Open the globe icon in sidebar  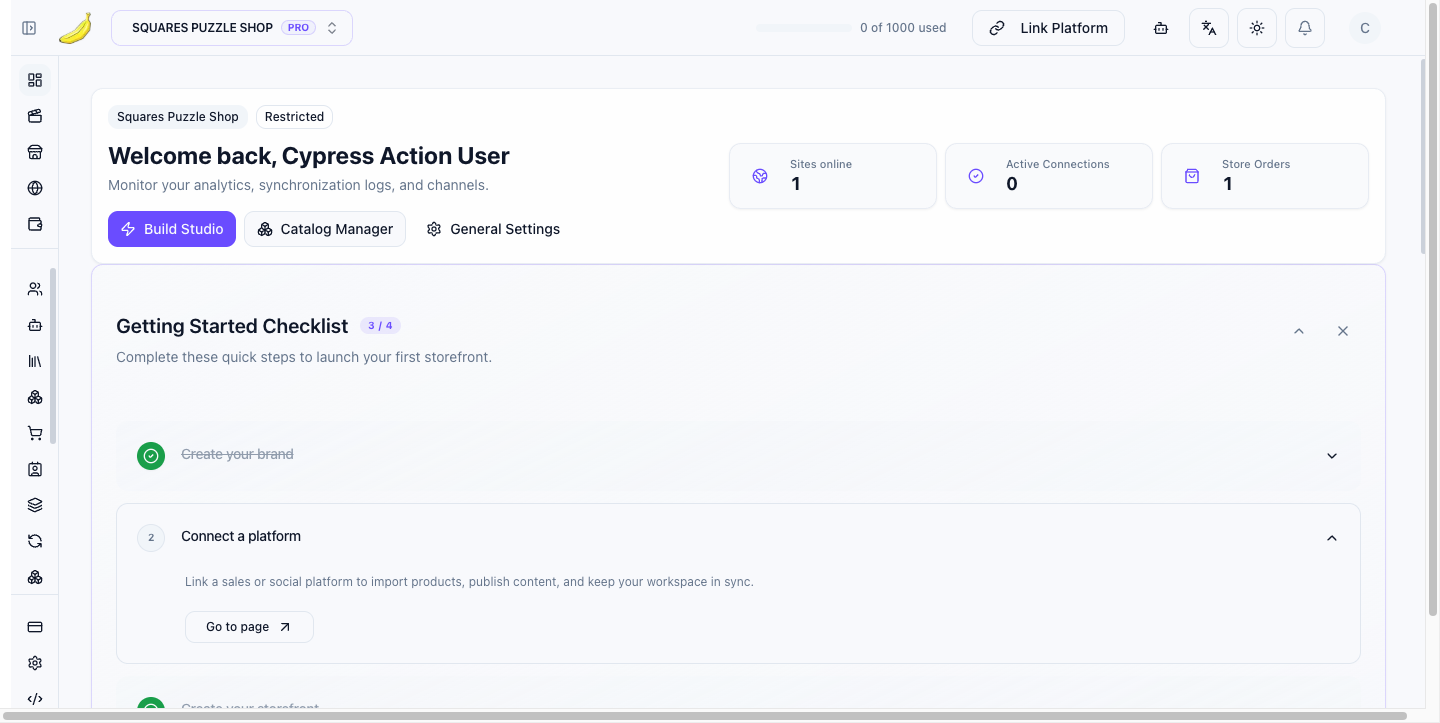point(35,188)
